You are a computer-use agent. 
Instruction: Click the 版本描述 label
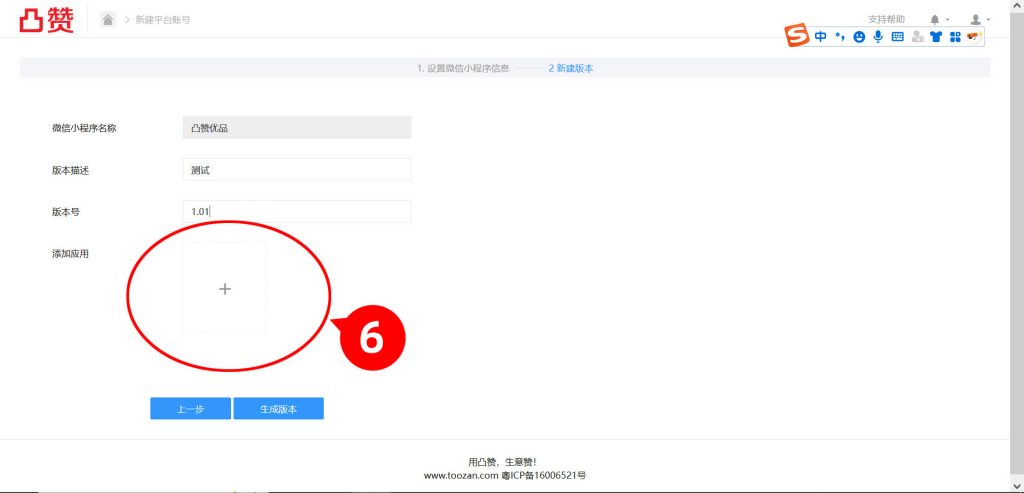coord(71,170)
